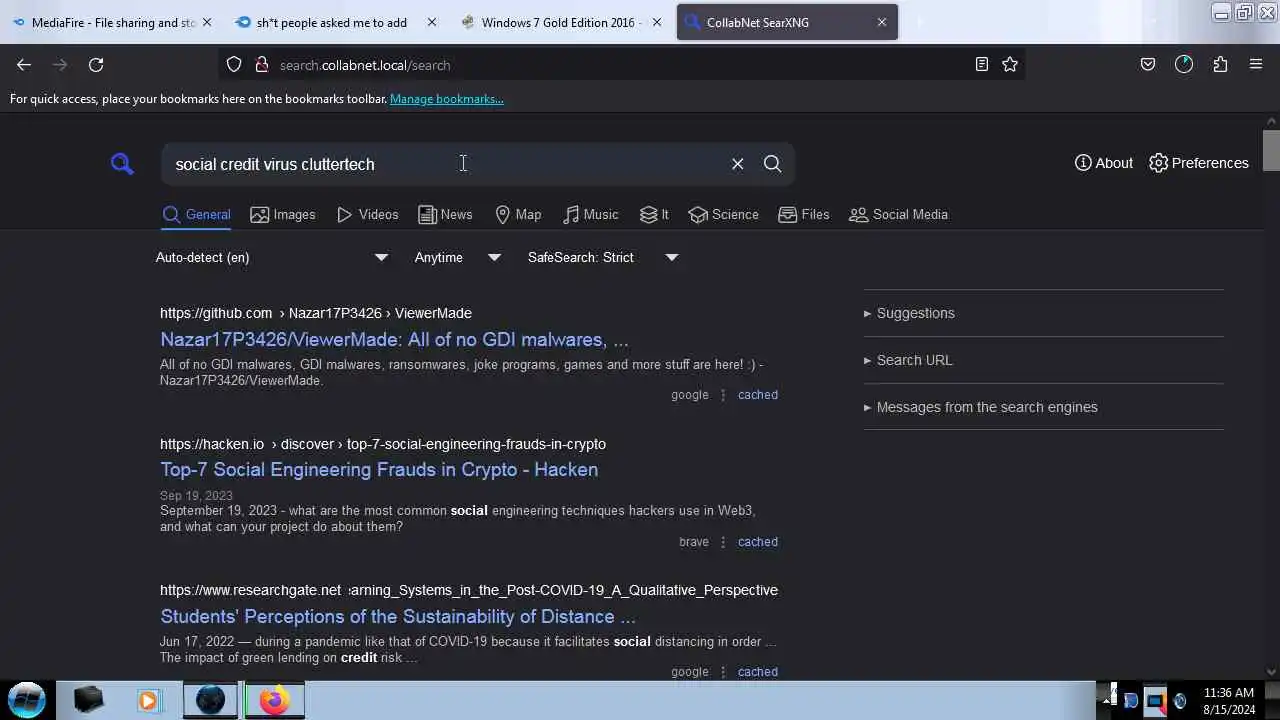This screenshot has width=1280, height=720.
Task: Switch to the Social Media category
Action: pyautogui.click(x=898, y=214)
